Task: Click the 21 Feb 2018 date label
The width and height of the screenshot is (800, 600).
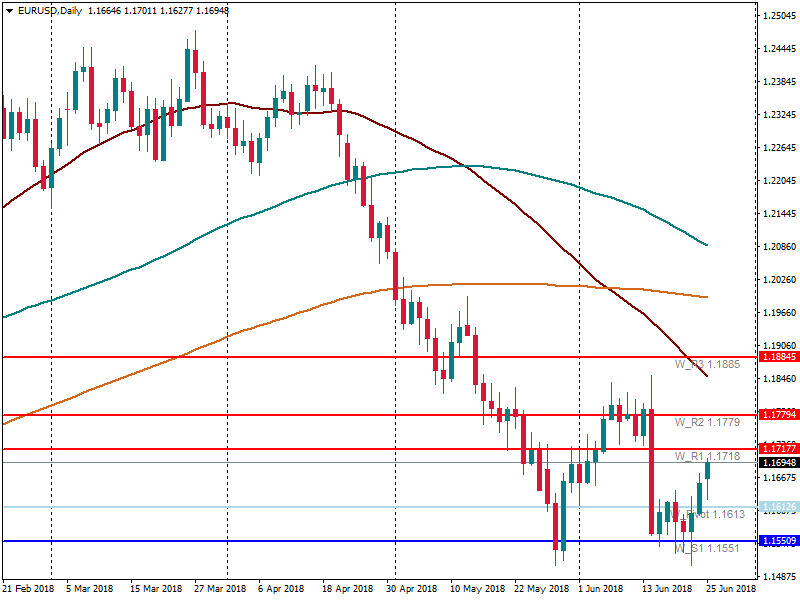Action: coord(28,589)
